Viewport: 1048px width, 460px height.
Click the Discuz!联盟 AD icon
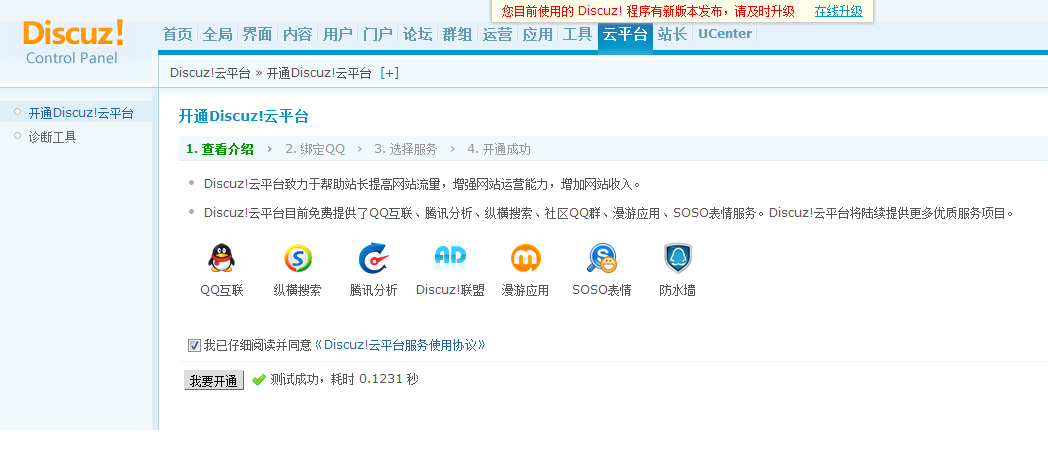pyautogui.click(x=450, y=257)
